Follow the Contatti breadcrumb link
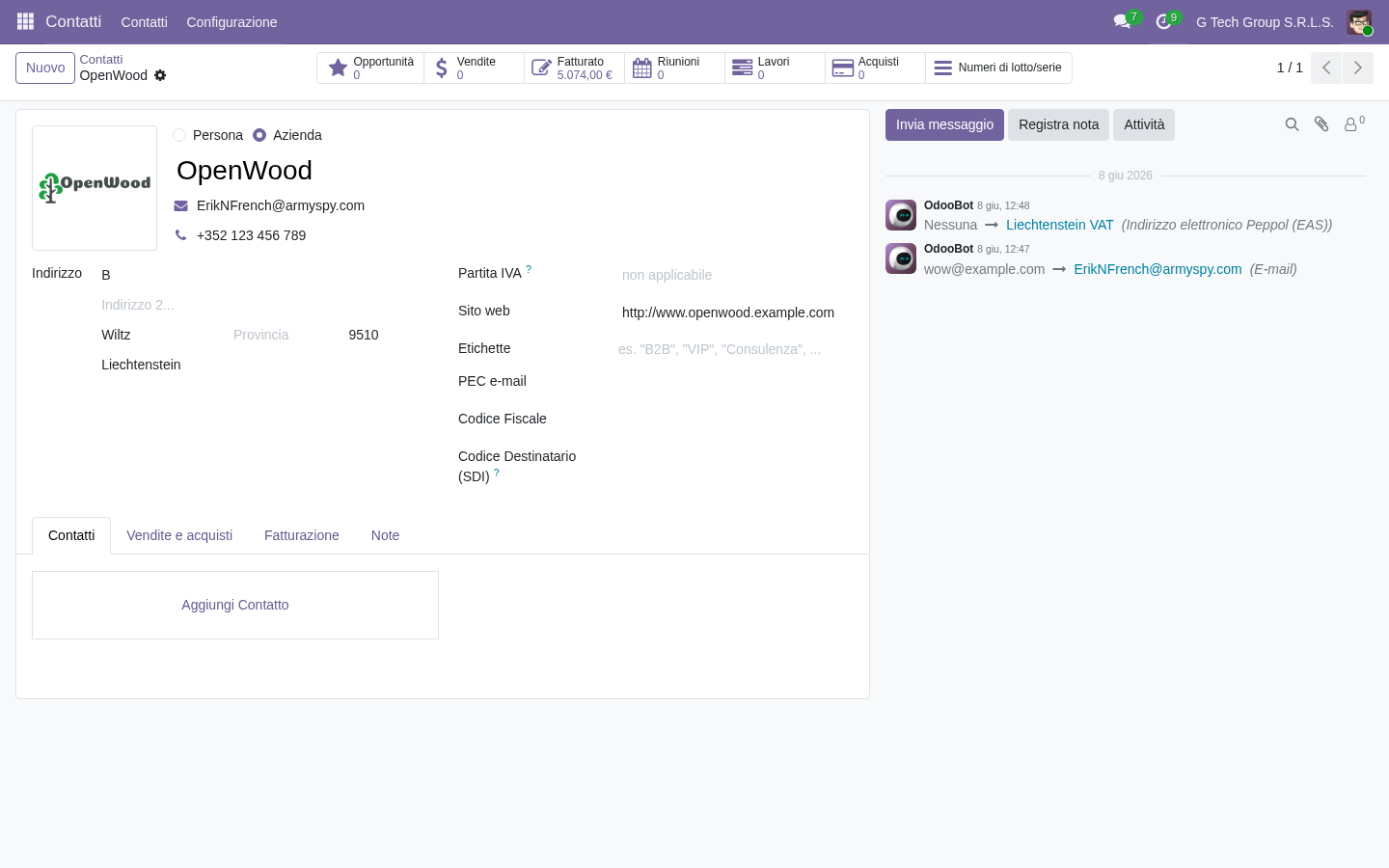1389x868 pixels. (x=101, y=60)
